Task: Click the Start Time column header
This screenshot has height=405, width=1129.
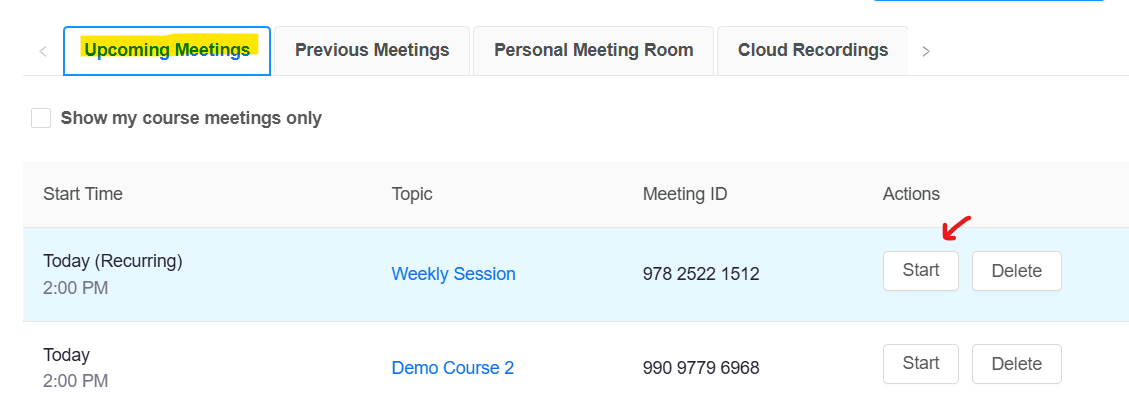Action: [83, 194]
